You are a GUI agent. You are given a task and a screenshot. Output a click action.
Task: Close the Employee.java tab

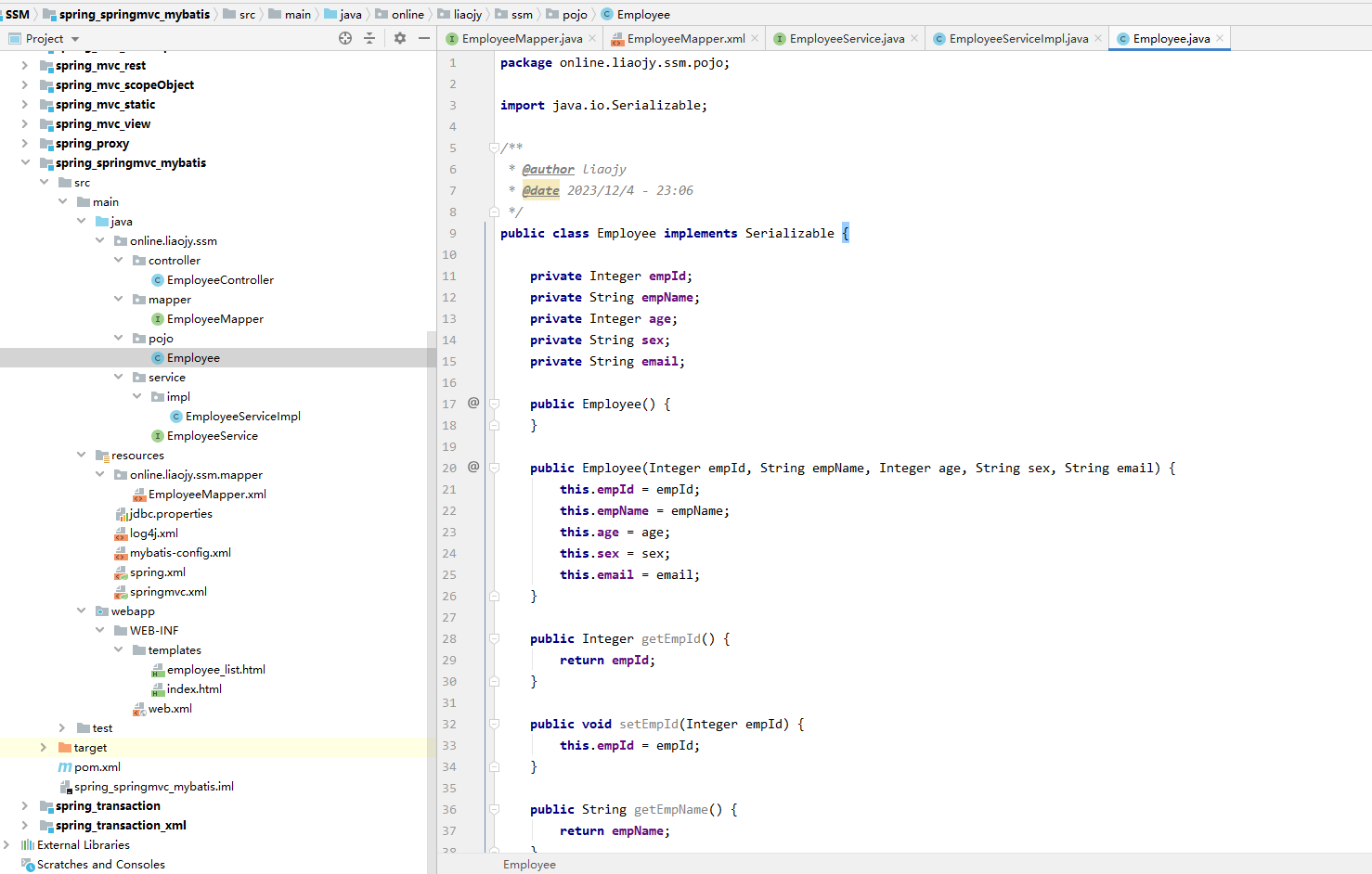[1220, 38]
